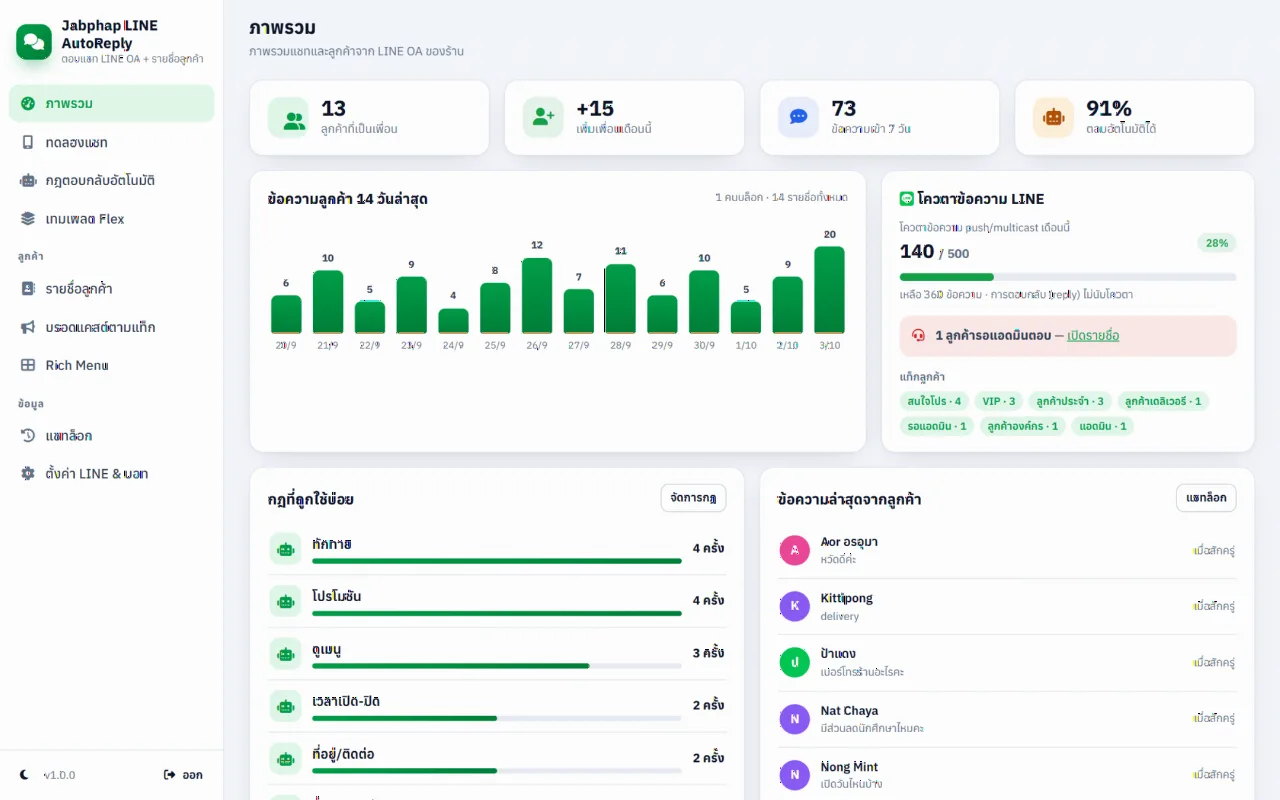Click the รายชื่อลูกค้า contact-card icon
1280x800 pixels.
pos(28,288)
